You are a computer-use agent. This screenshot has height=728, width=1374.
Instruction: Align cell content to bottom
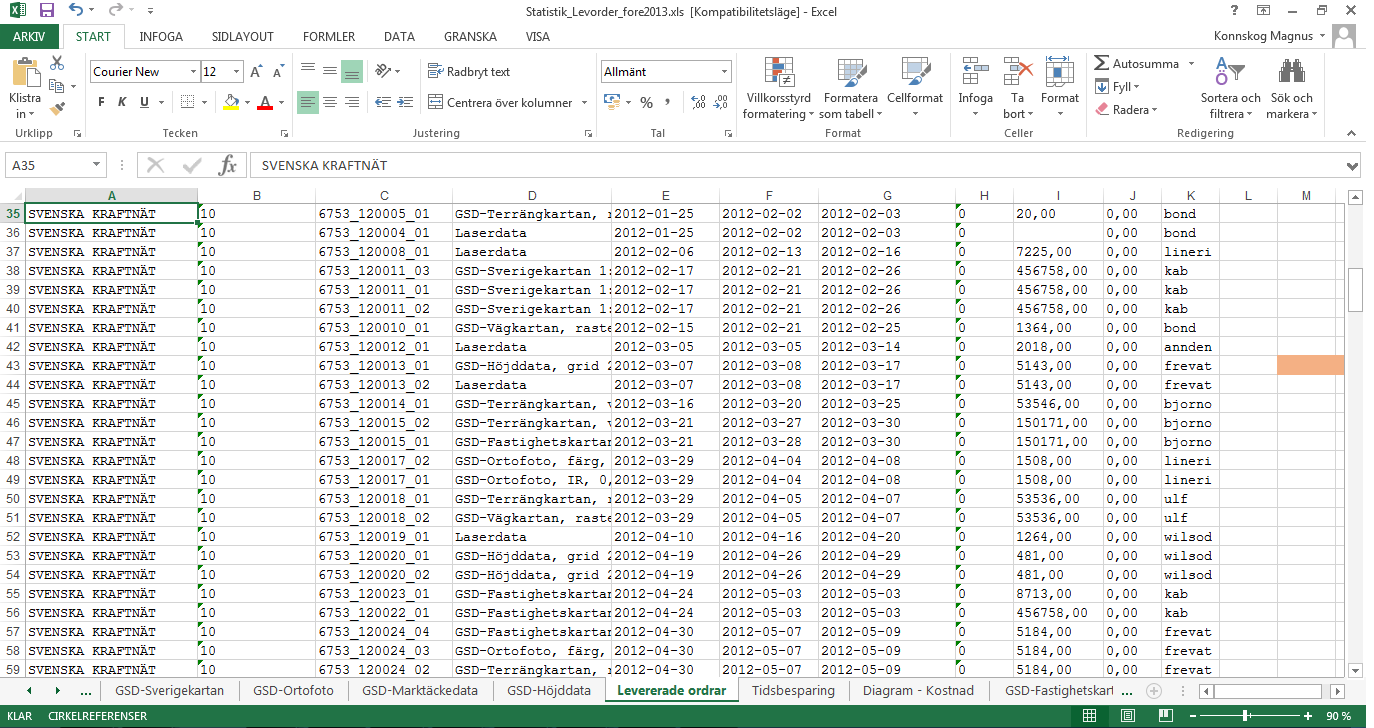(x=351, y=71)
